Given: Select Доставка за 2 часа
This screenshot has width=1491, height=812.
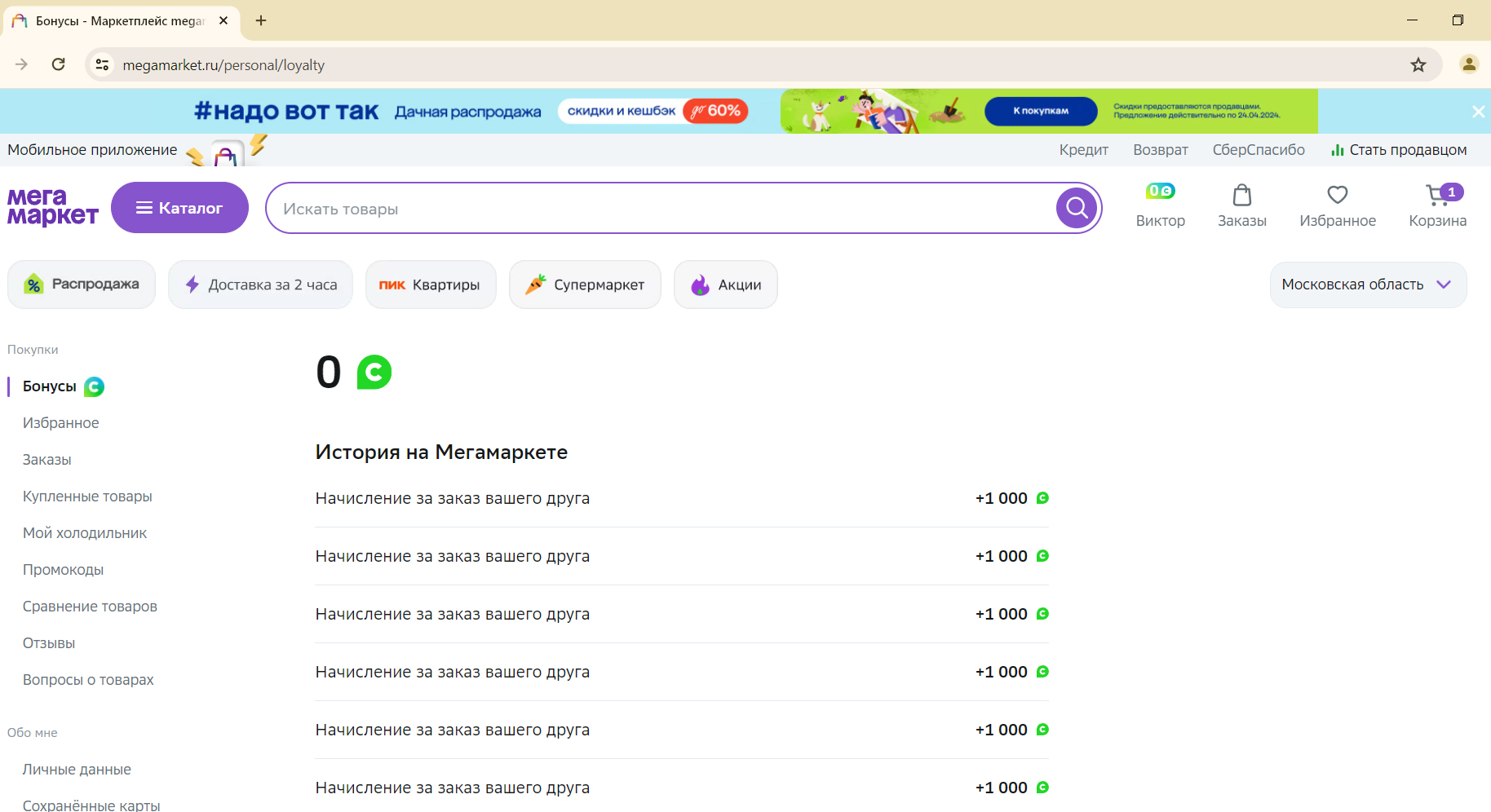Looking at the screenshot, I should (x=260, y=285).
